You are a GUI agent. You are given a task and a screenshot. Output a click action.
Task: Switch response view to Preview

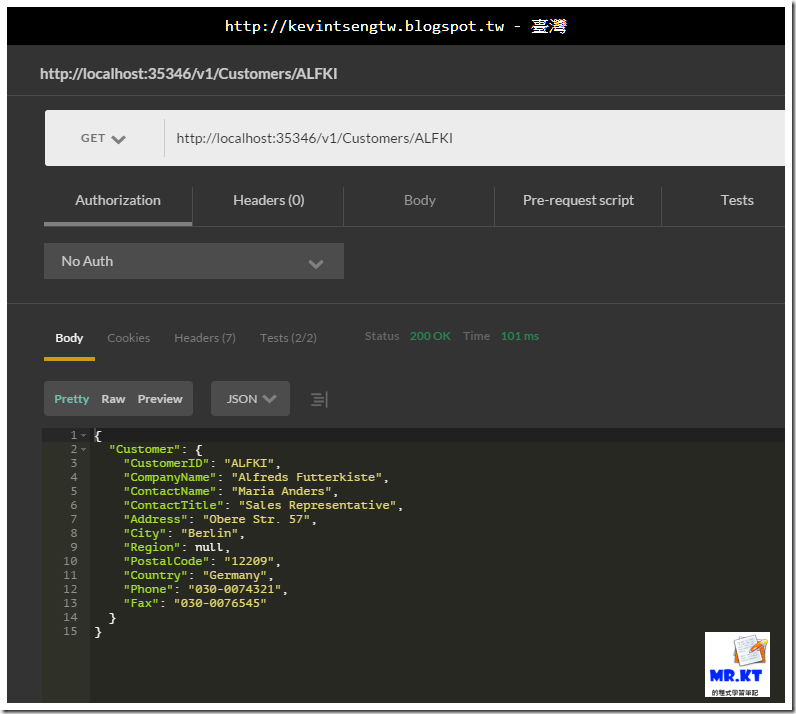click(160, 399)
